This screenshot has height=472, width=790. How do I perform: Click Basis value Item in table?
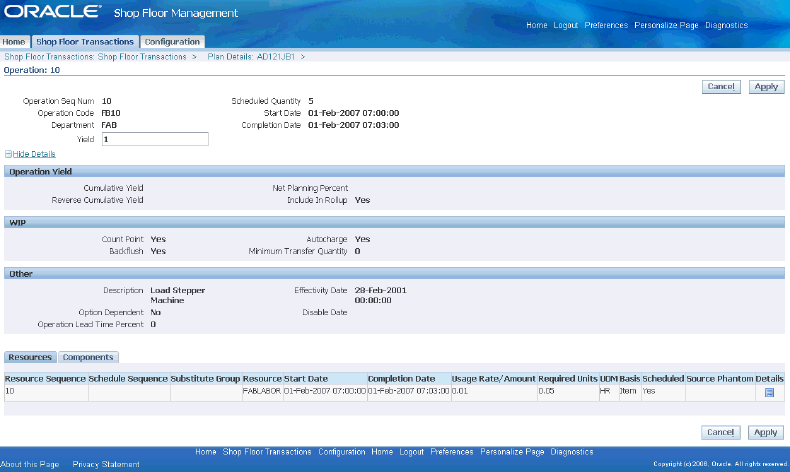click(628, 391)
